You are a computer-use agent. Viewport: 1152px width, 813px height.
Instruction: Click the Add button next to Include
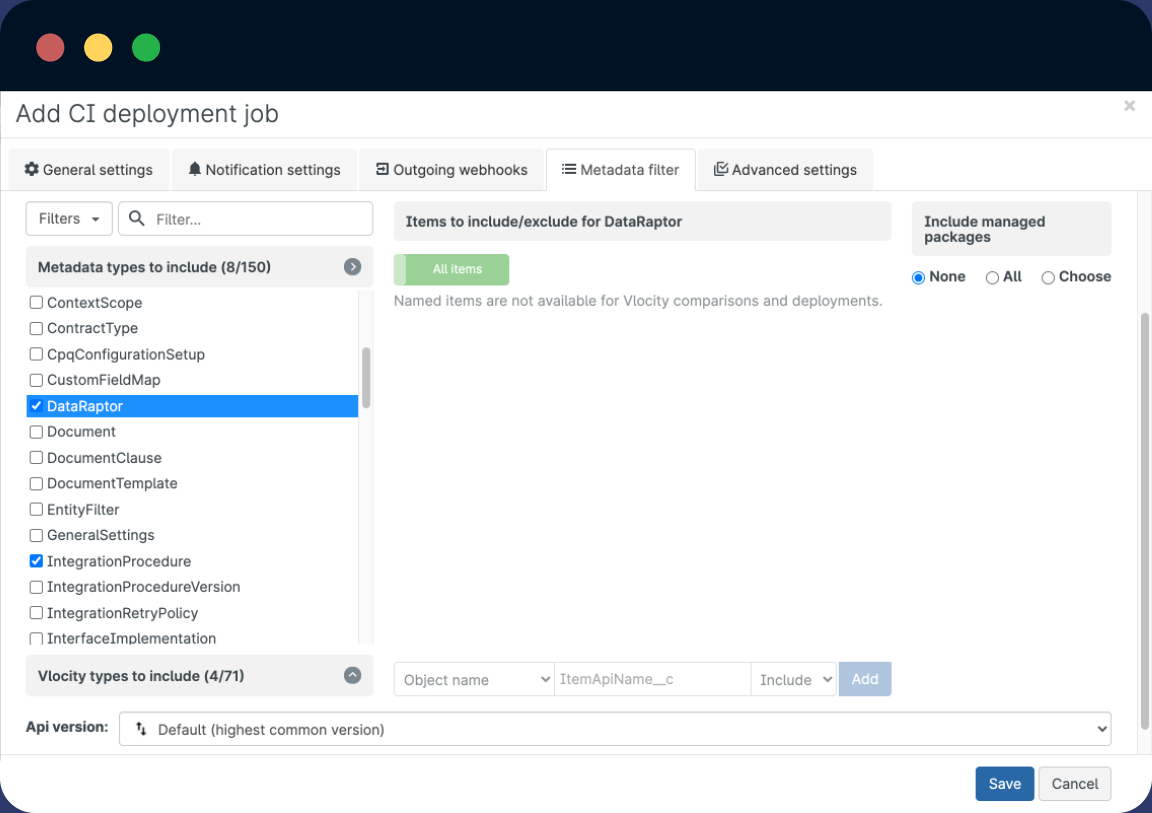pyautogui.click(x=864, y=679)
